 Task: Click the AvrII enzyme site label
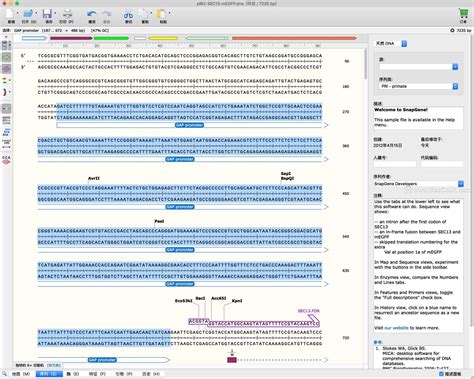coord(94,178)
